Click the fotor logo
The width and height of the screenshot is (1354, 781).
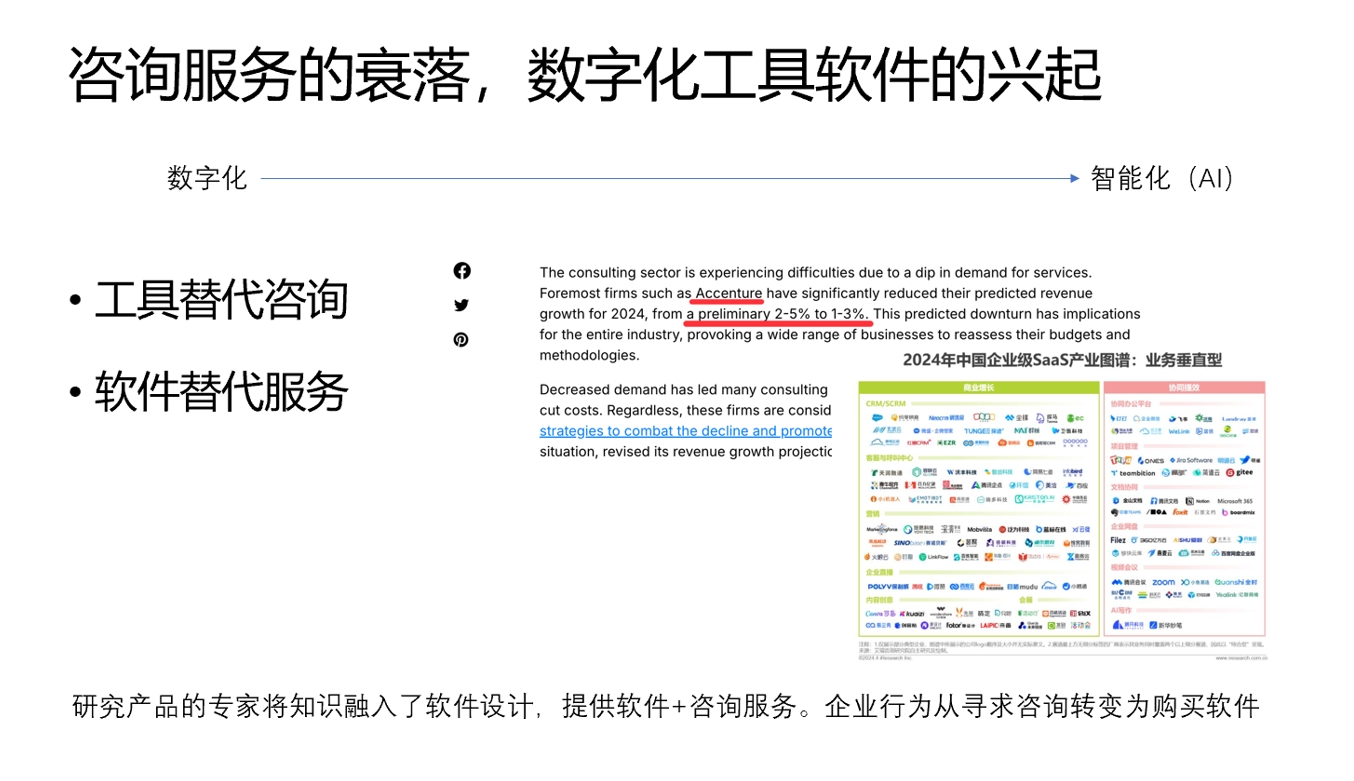[960, 625]
